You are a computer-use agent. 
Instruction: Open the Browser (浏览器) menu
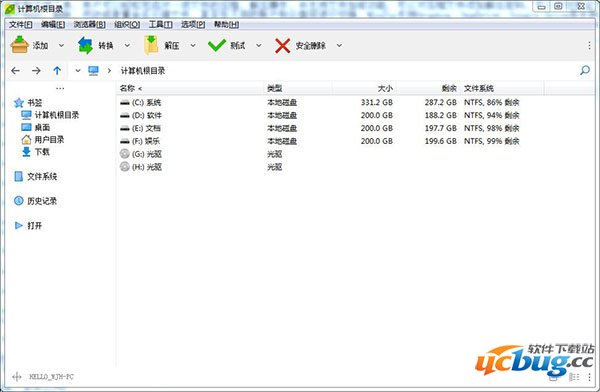tap(90, 24)
